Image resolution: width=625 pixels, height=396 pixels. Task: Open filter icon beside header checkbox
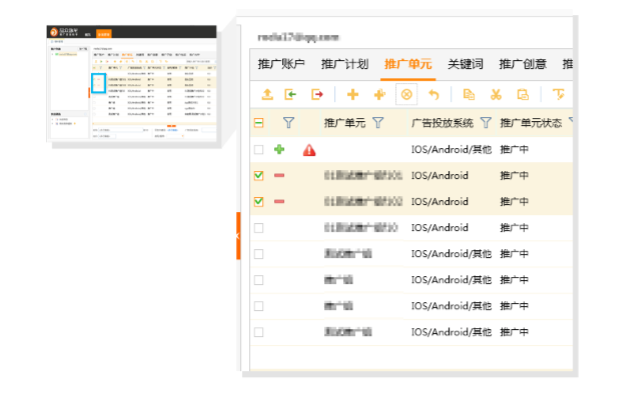click(288, 122)
